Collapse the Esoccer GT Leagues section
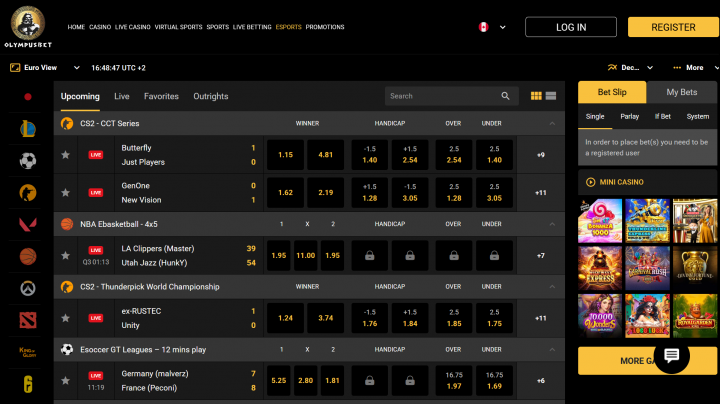This screenshot has height=404, width=720. pyautogui.click(x=552, y=349)
